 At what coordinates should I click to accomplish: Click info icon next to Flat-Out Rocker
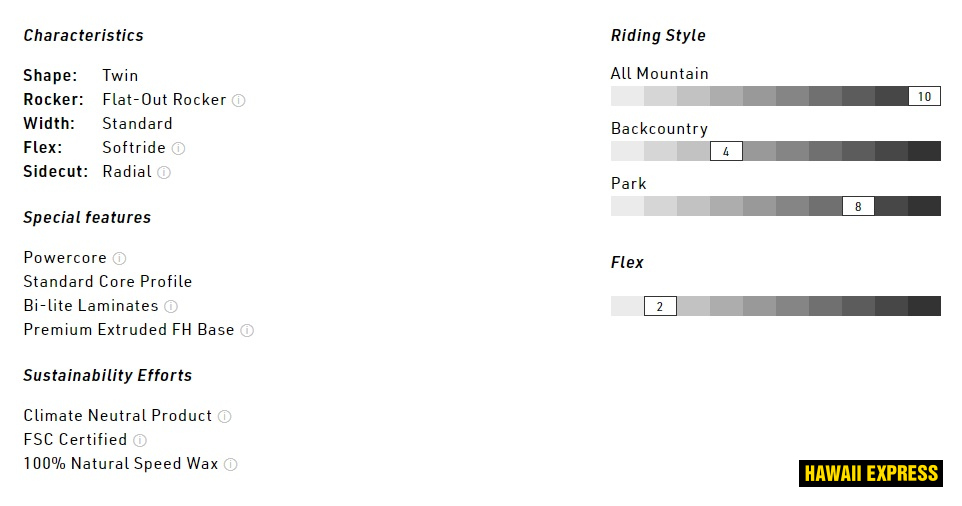click(x=238, y=100)
